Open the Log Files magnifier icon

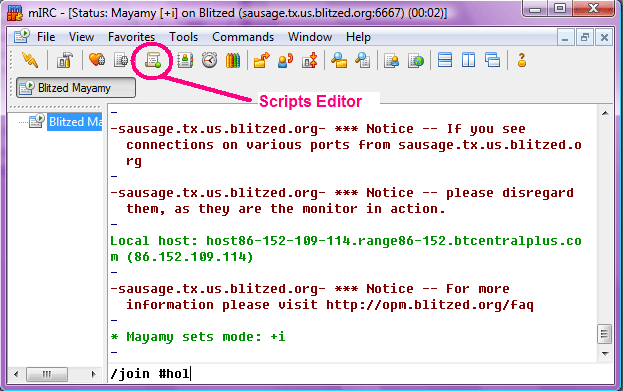point(363,60)
